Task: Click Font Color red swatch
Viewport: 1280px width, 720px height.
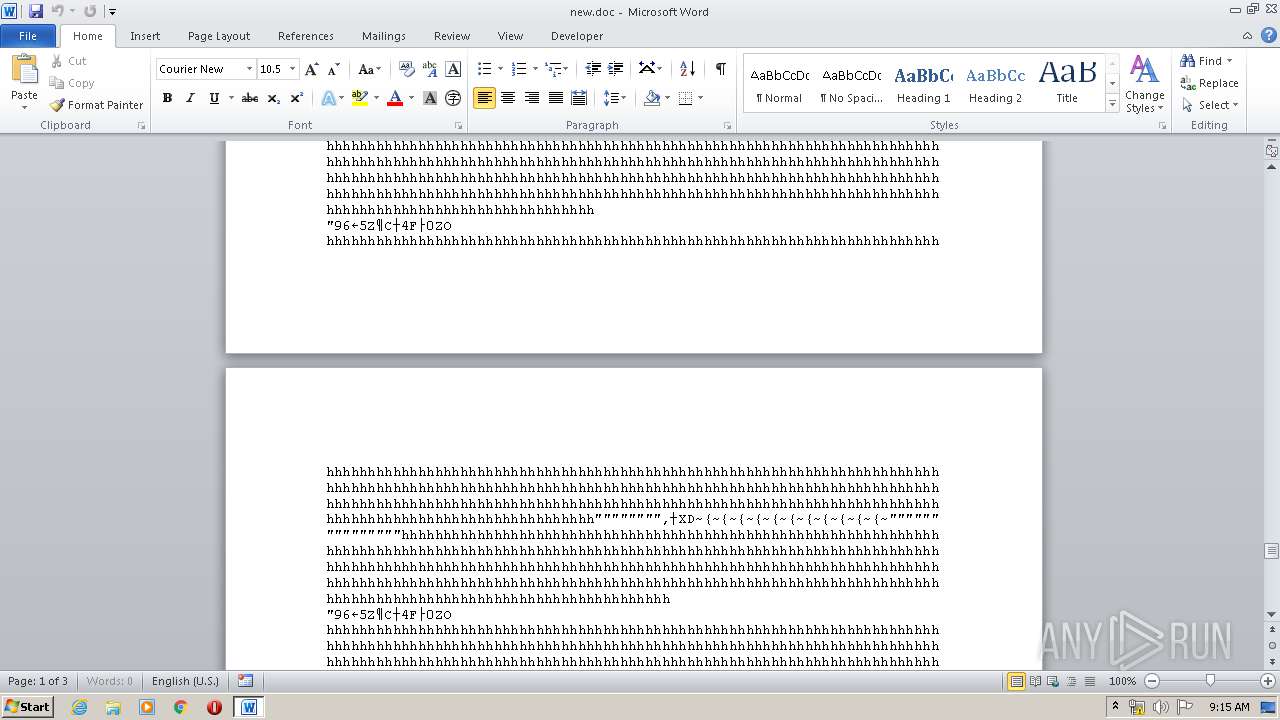Action: coord(395,98)
